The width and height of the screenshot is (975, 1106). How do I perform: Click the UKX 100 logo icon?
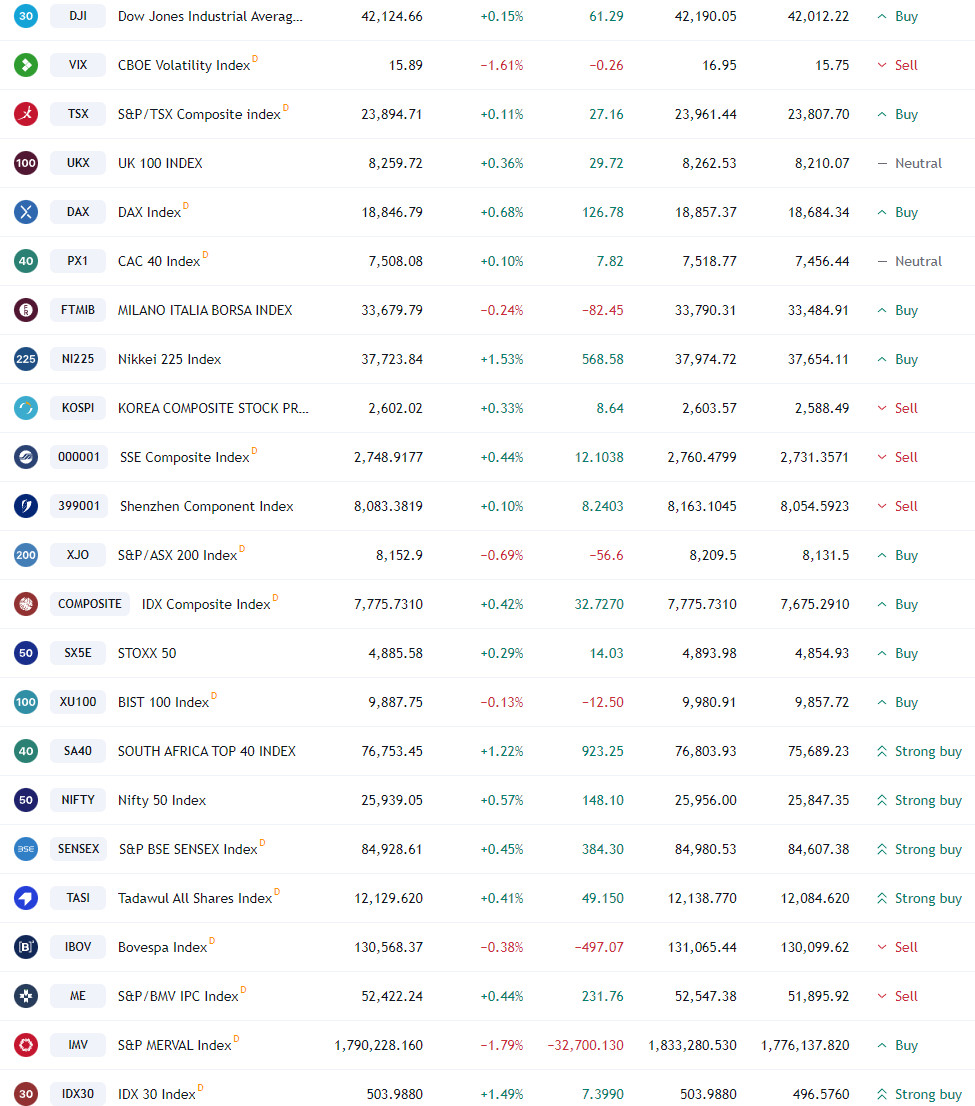pyautogui.click(x=25, y=163)
